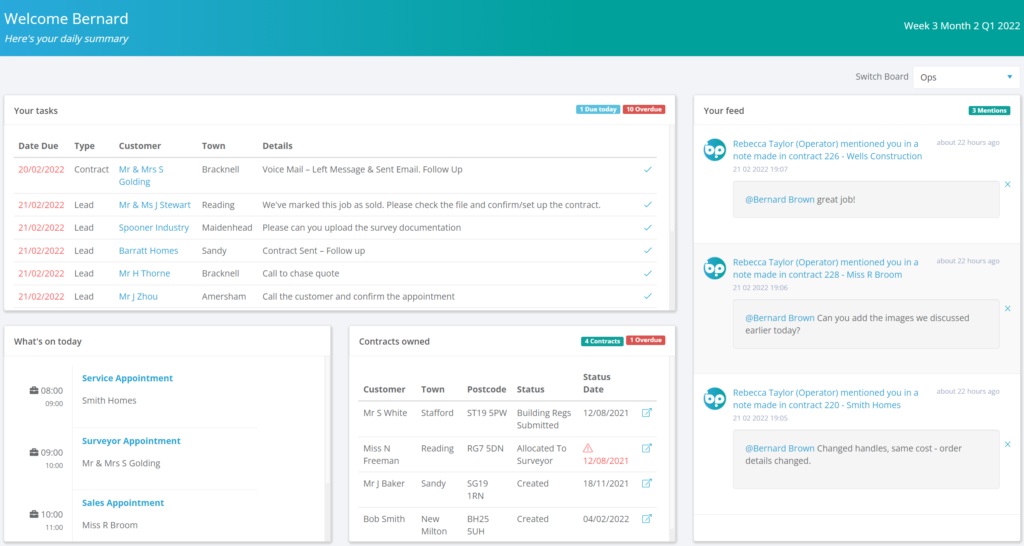The width and height of the screenshot is (1024, 546).
Task: Open the Bob Smith contract link icon
Action: pos(646,518)
